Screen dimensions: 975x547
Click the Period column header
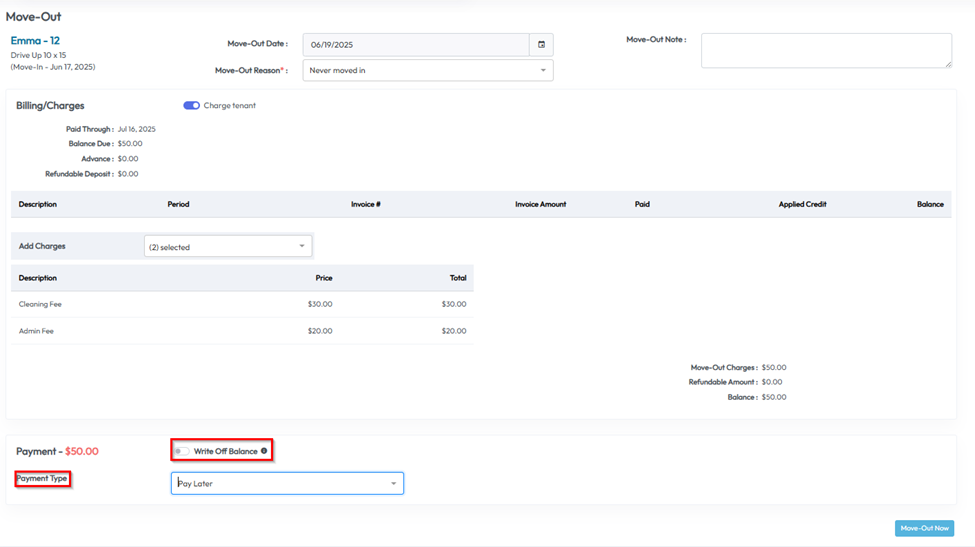tap(178, 204)
